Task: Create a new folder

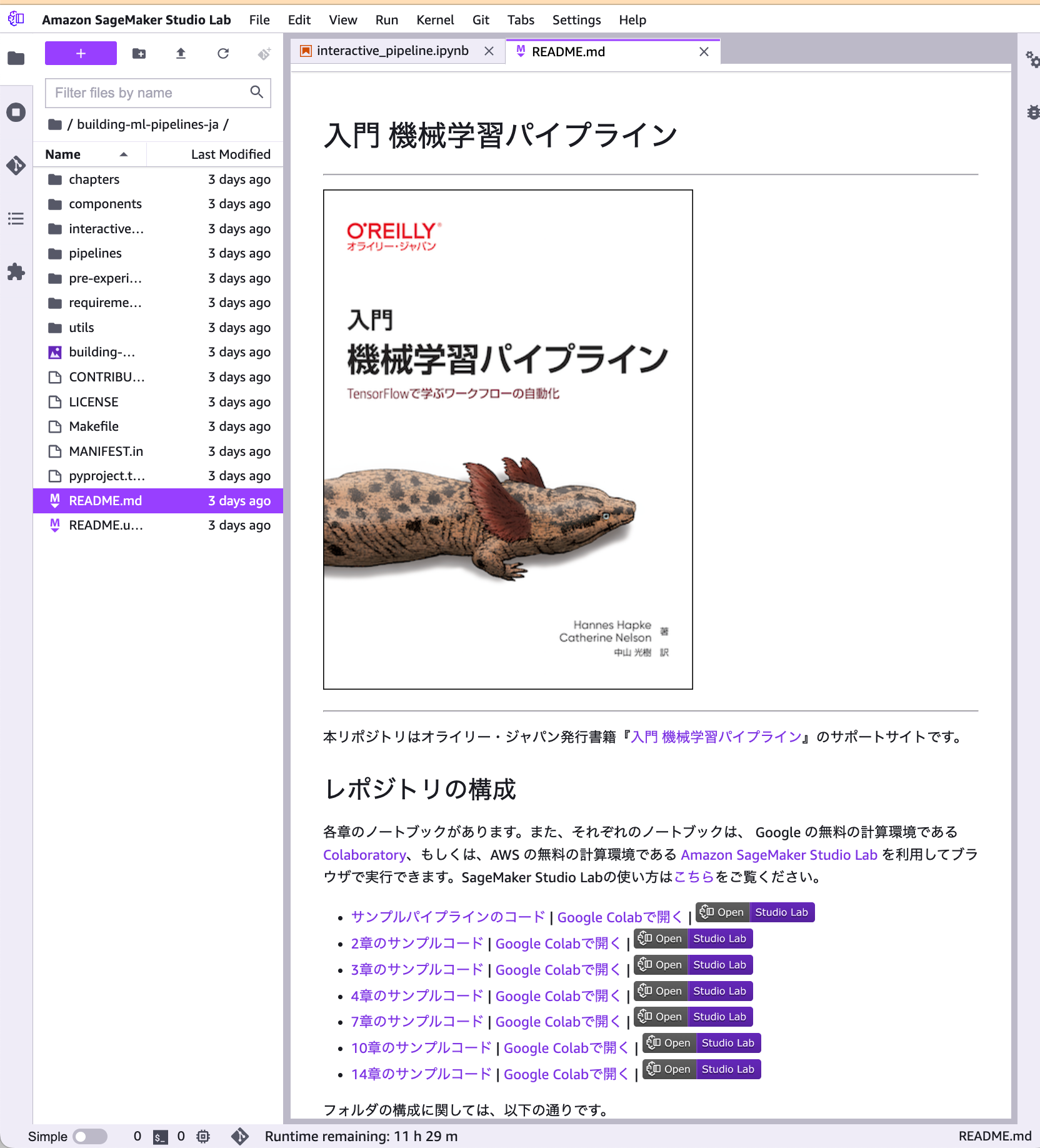Action: (139, 54)
